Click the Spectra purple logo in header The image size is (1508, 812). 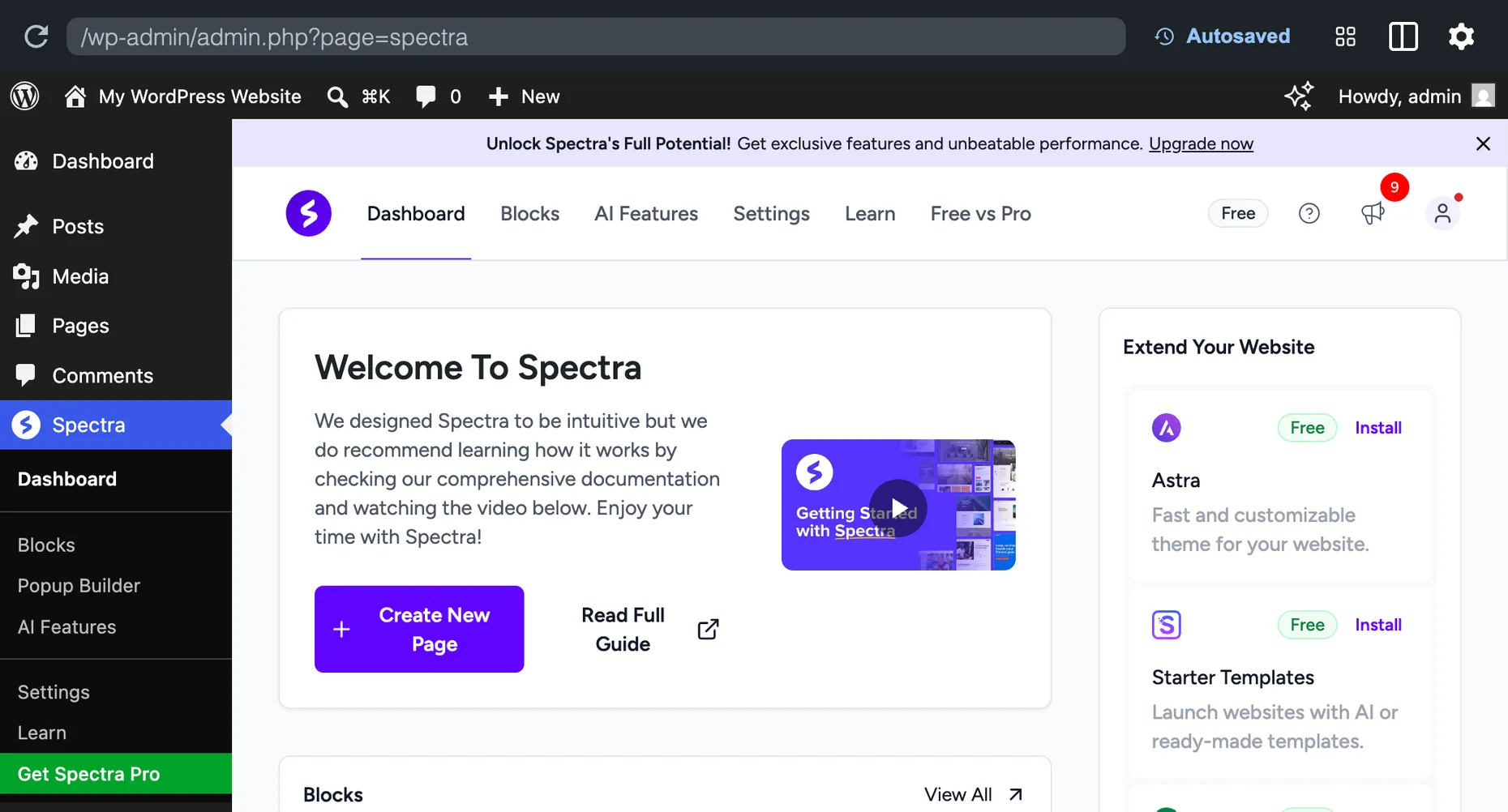click(309, 213)
